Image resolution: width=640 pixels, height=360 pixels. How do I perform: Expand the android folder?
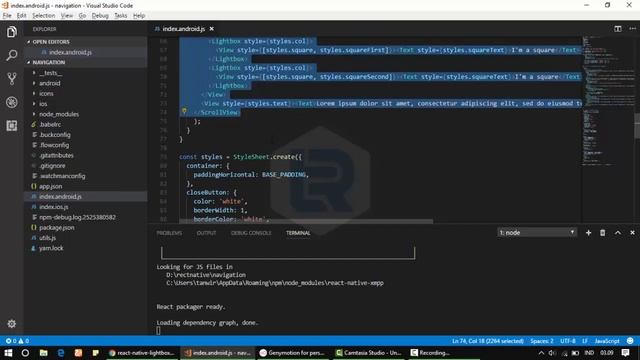tap(34, 83)
